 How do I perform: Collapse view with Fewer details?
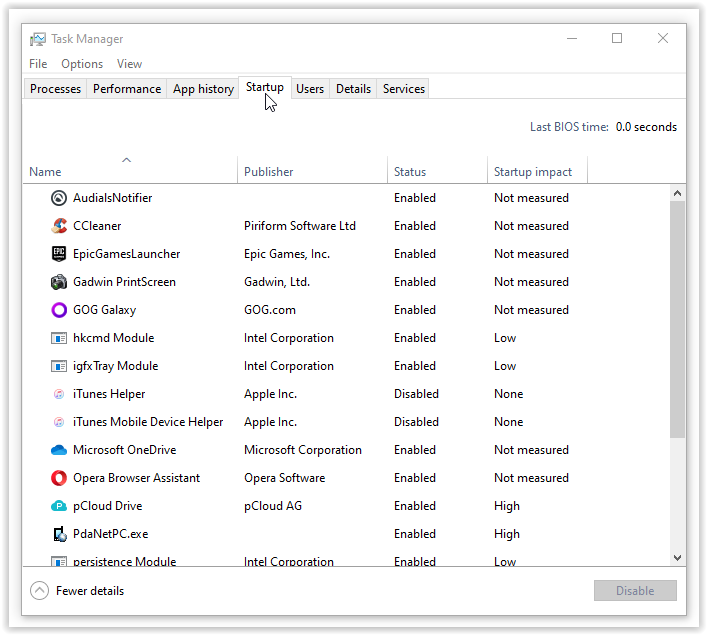[x=78, y=591]
